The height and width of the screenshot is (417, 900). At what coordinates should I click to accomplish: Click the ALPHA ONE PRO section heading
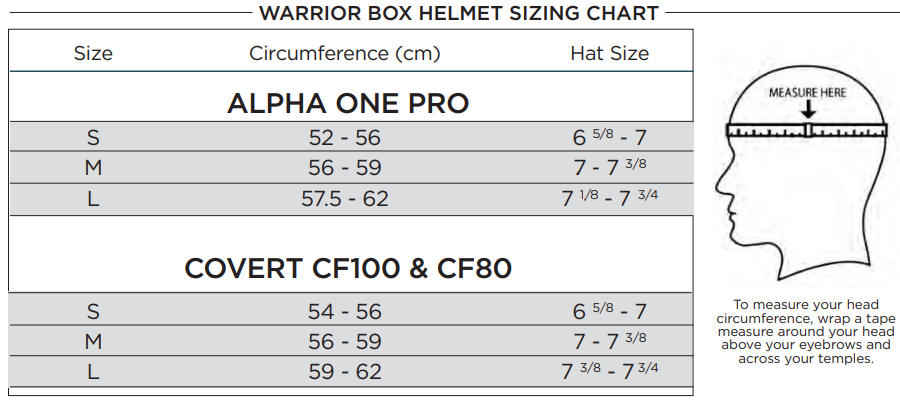(x=348, y=104)
